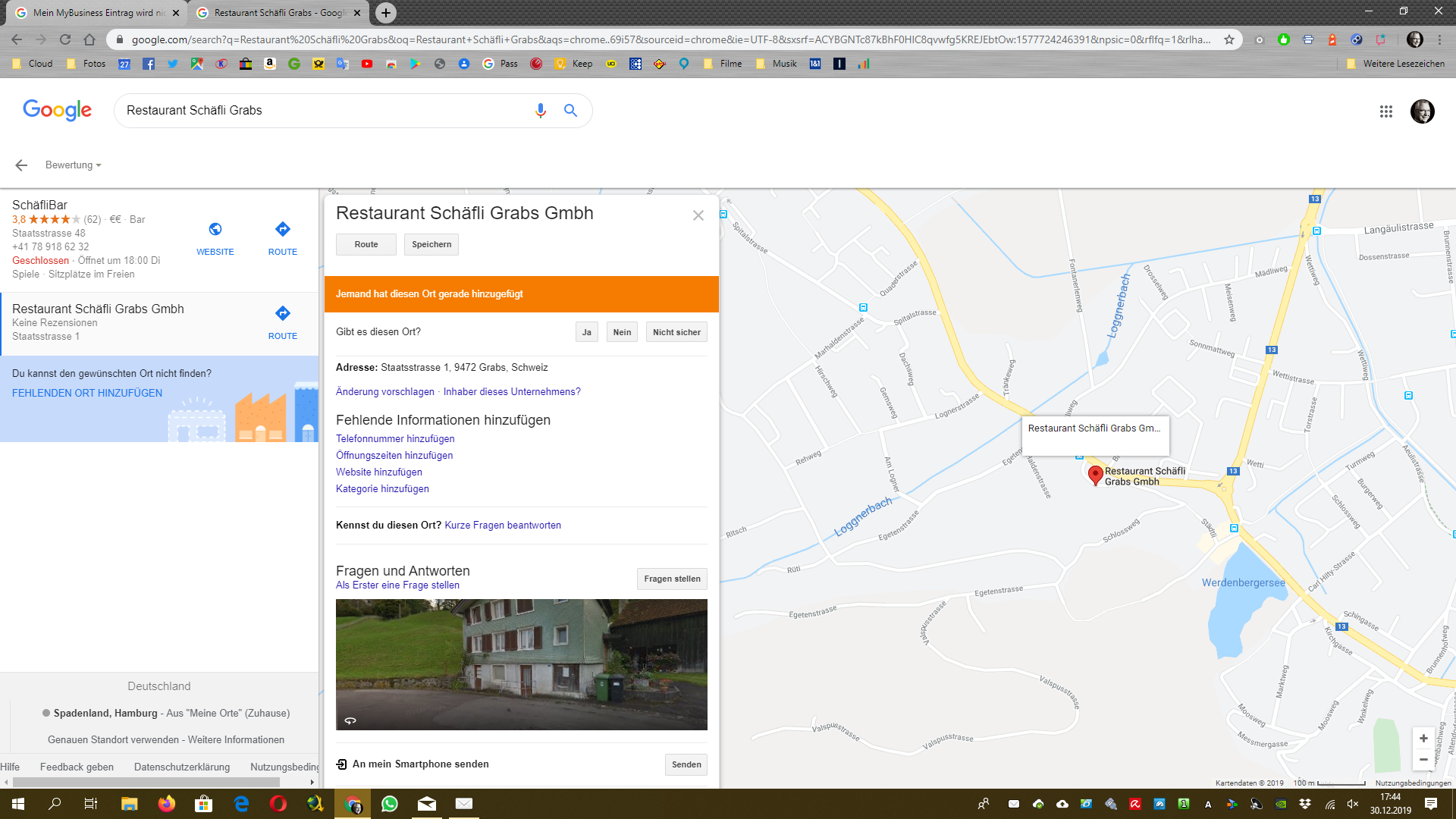Zoom out on the map
1456x819 pixels.
point(1423,759)
